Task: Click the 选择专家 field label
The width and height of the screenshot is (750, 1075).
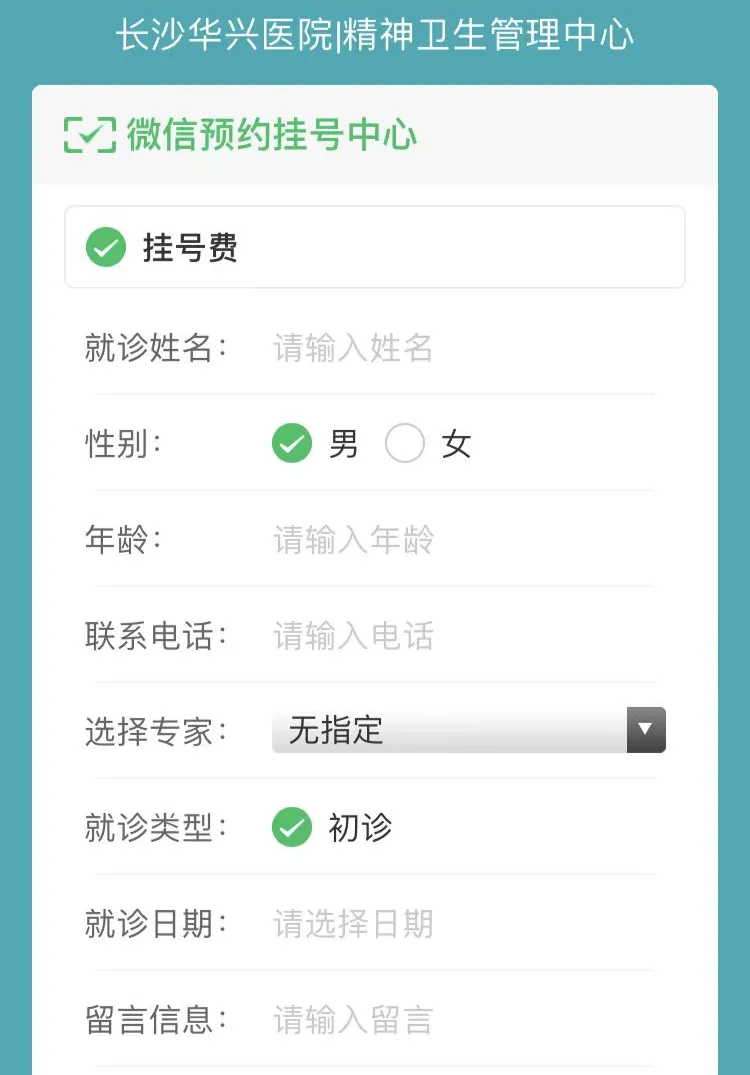Action: coord(156,732)
